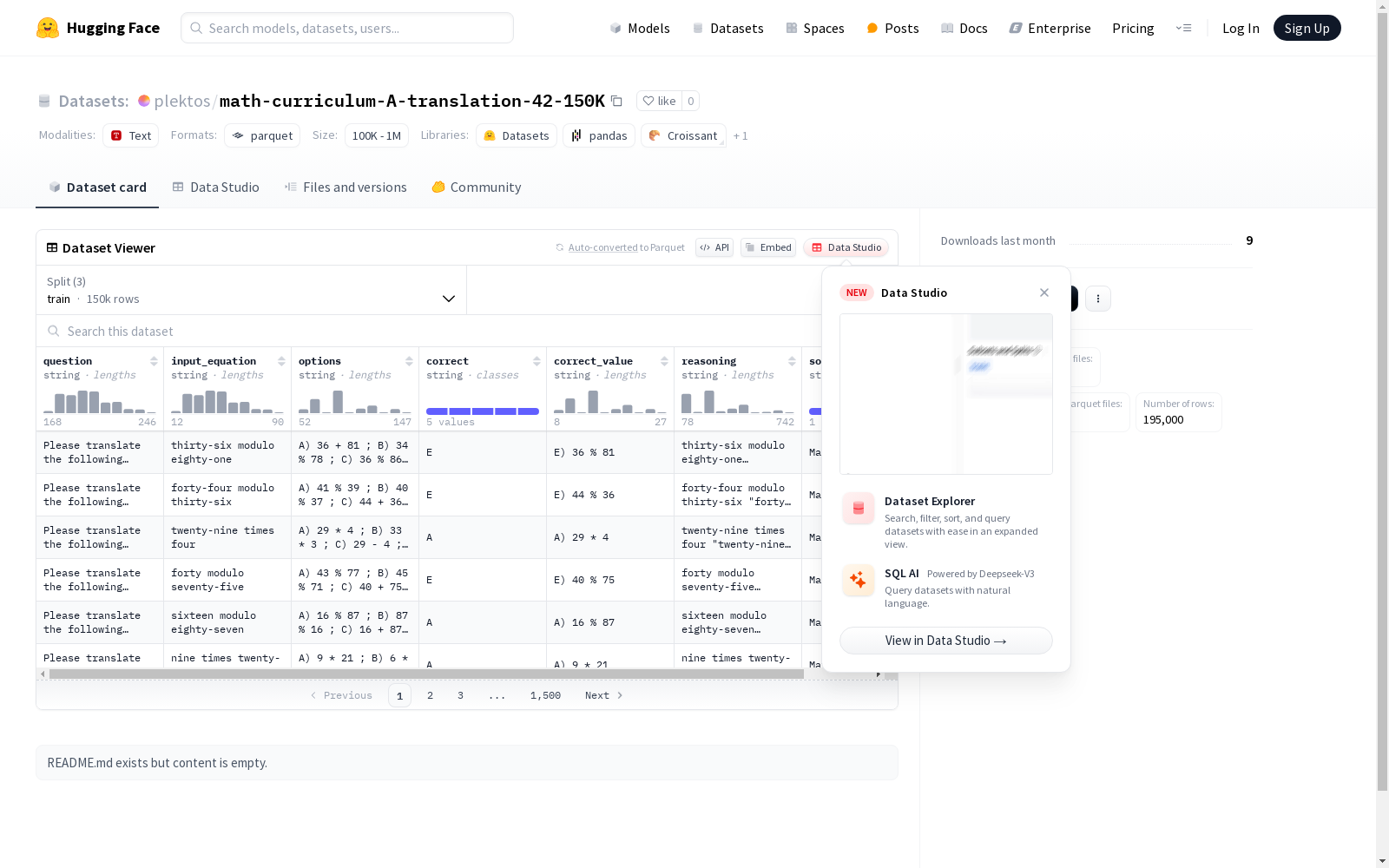The height and width of the screenshot is (868, 1389).
Task: Click the plektos user avatar
Action: pos(144,101)
